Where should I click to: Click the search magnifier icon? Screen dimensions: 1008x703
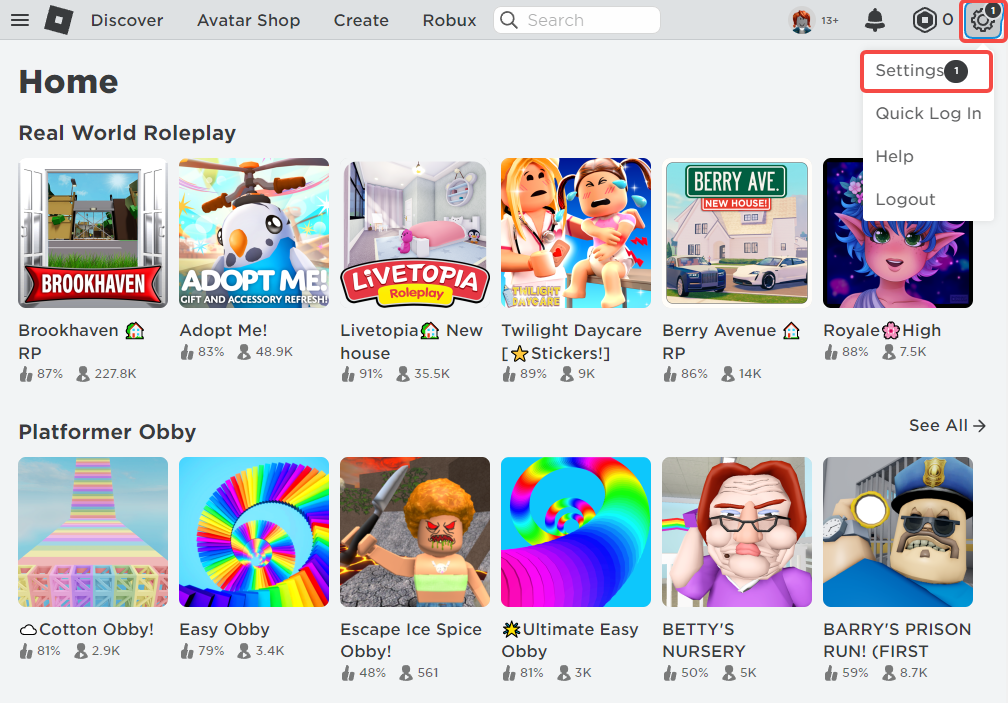(x=508, y=20)
